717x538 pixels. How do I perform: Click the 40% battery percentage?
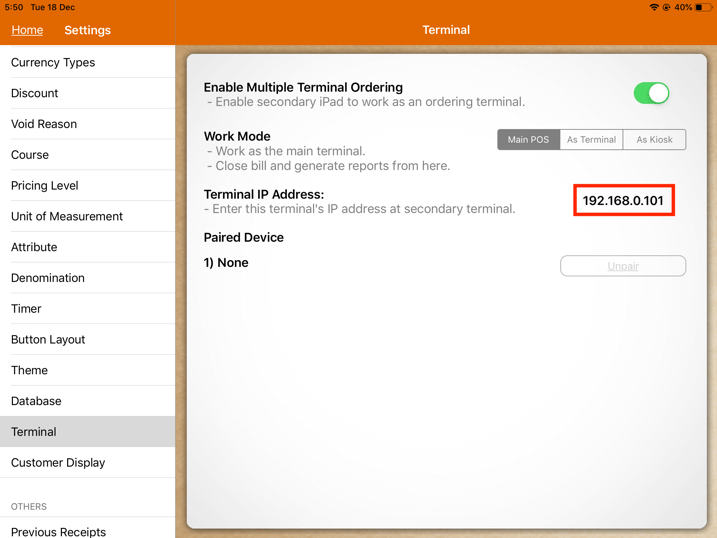[x=683, y=7]
